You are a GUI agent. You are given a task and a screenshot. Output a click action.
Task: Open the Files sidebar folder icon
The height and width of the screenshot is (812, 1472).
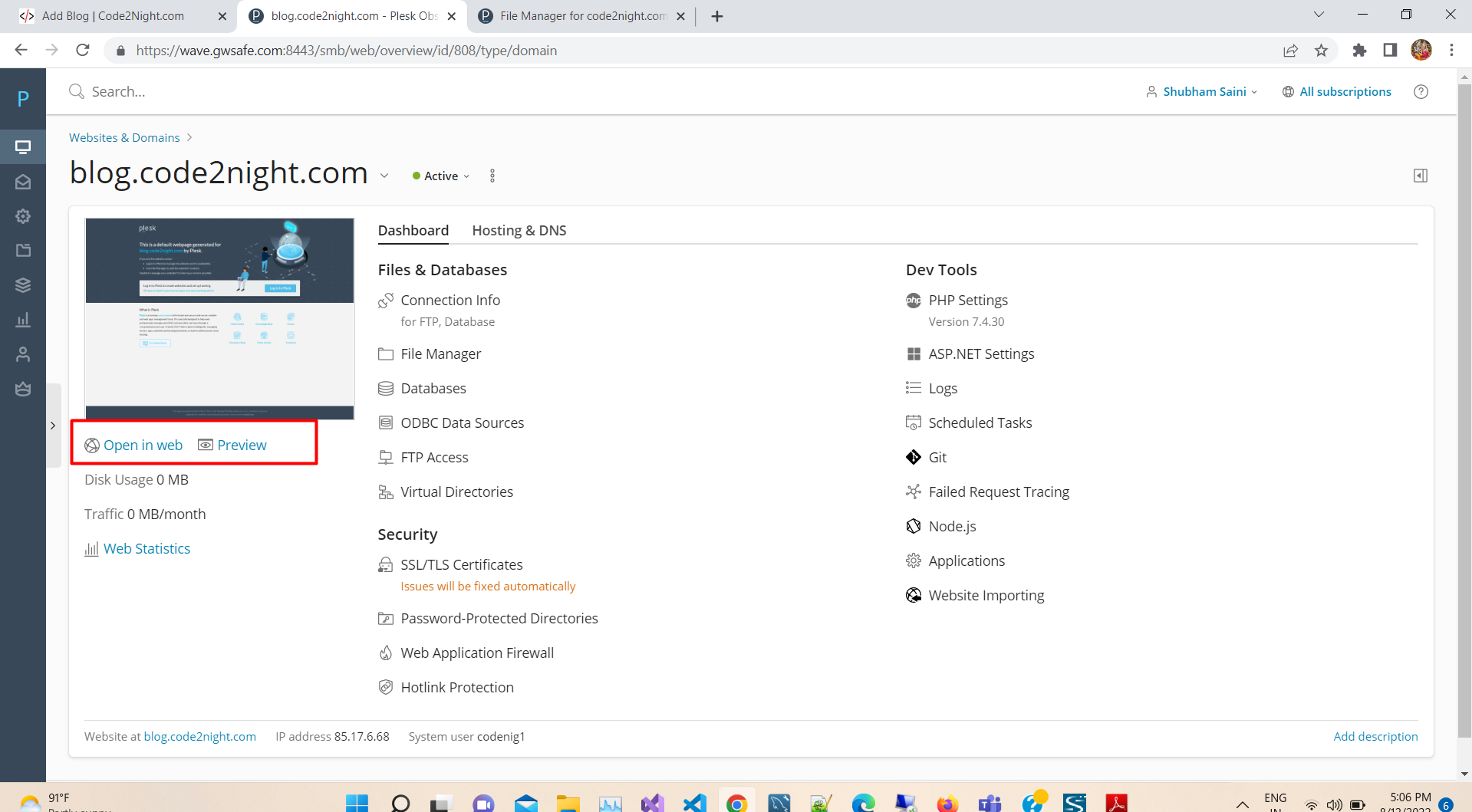tap(23, 250)
